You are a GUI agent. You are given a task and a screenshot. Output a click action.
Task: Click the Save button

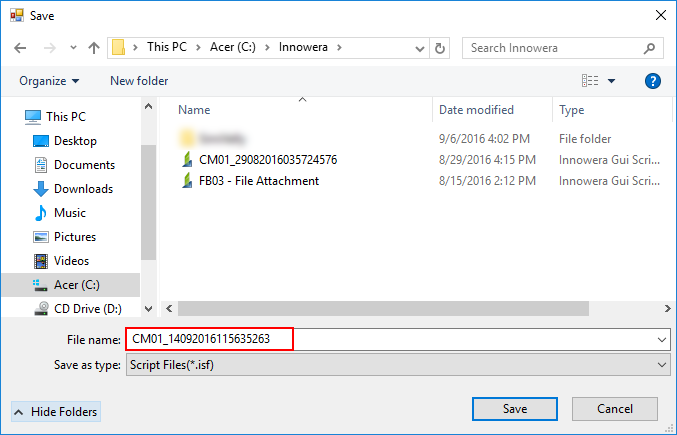(515, 409)
